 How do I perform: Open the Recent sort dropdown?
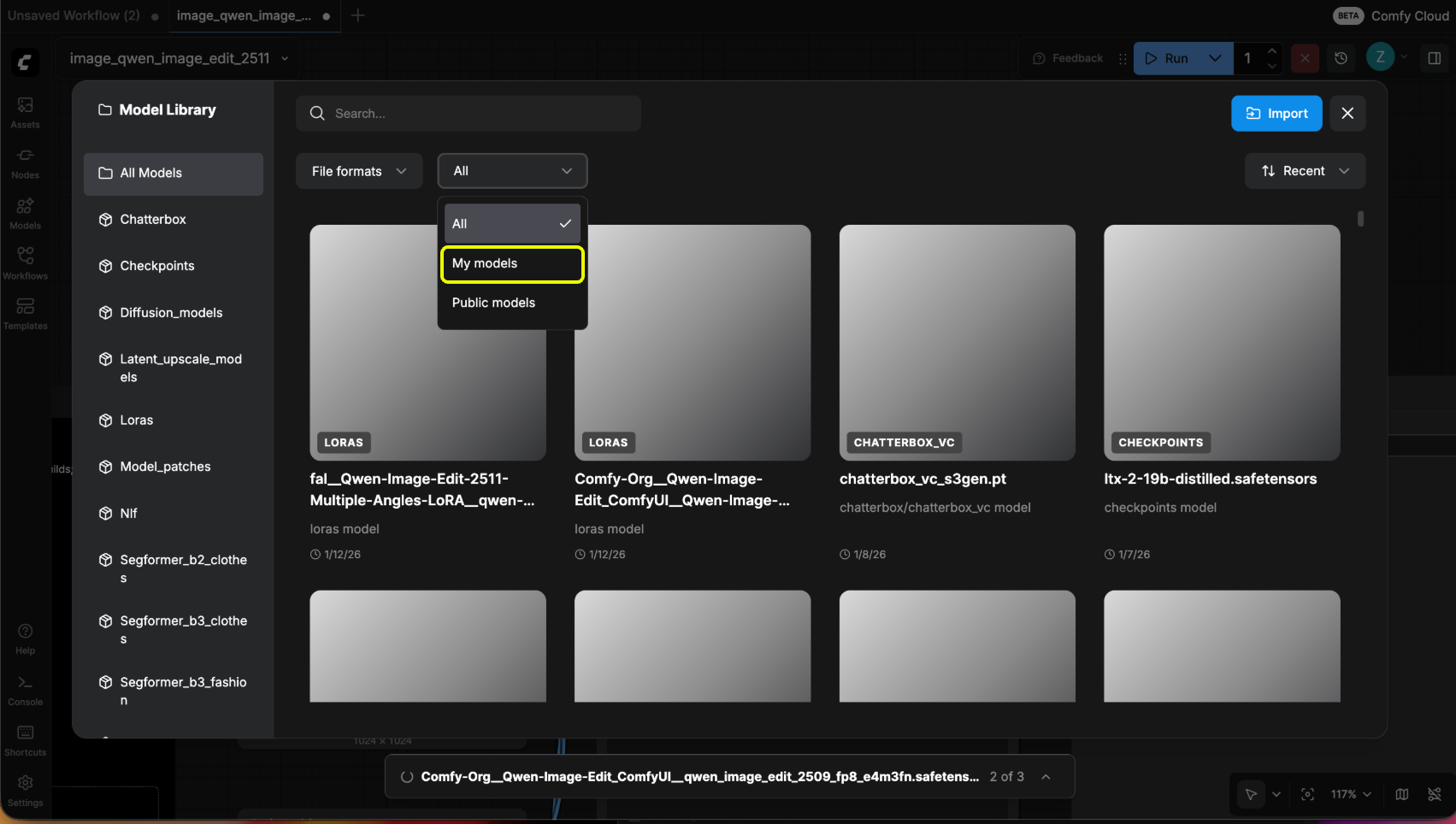coord(1305,171)
